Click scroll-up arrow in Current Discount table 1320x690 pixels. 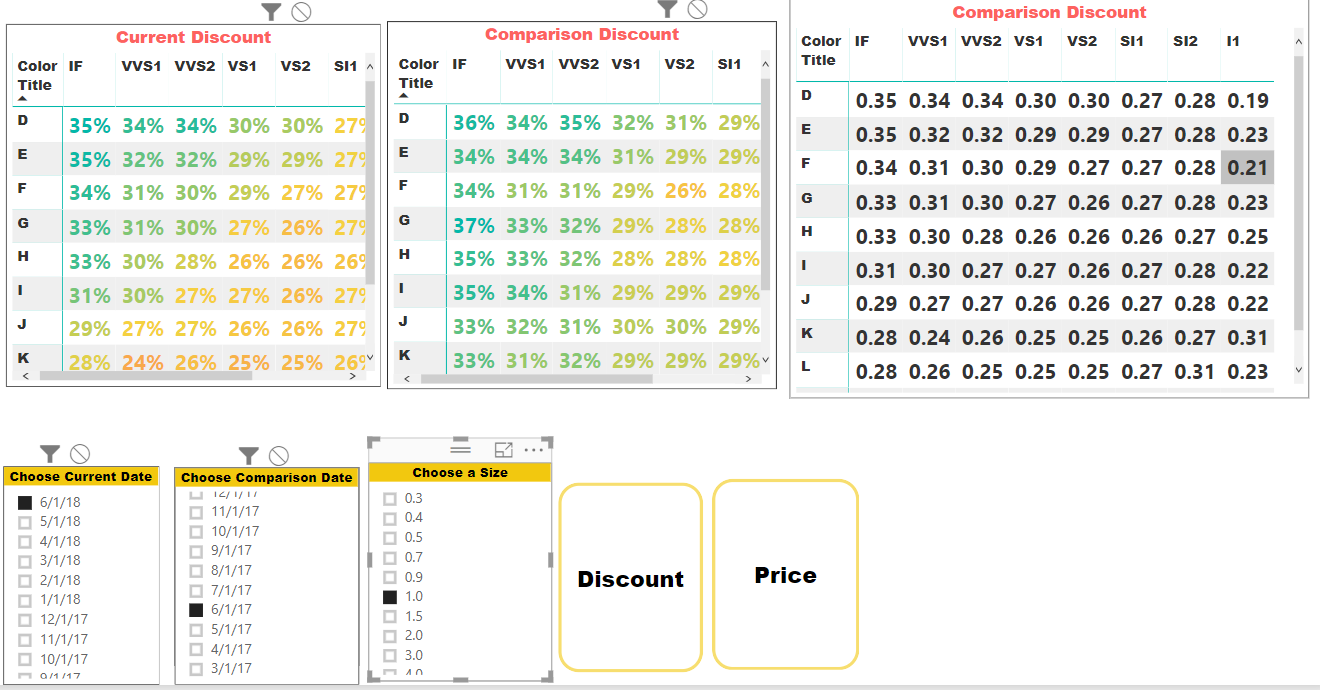[370, 68]
